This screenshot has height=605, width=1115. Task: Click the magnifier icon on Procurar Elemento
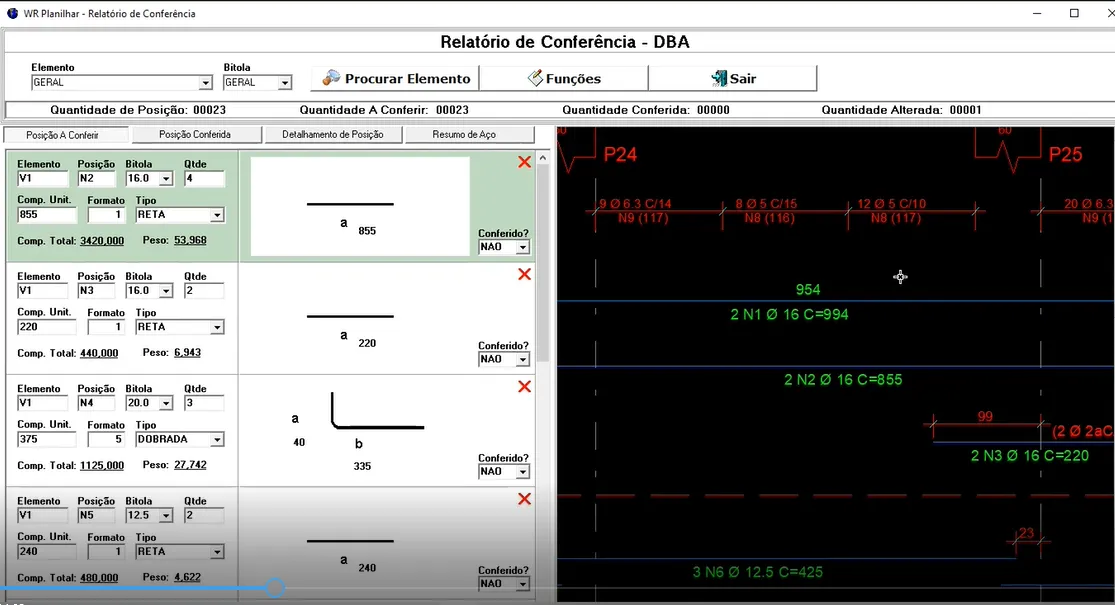point(331,78)
